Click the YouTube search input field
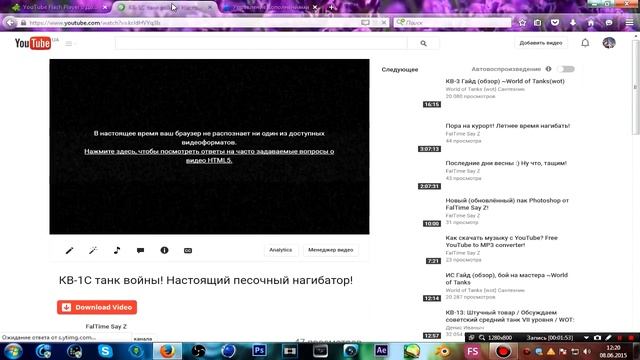 (261, 43)
